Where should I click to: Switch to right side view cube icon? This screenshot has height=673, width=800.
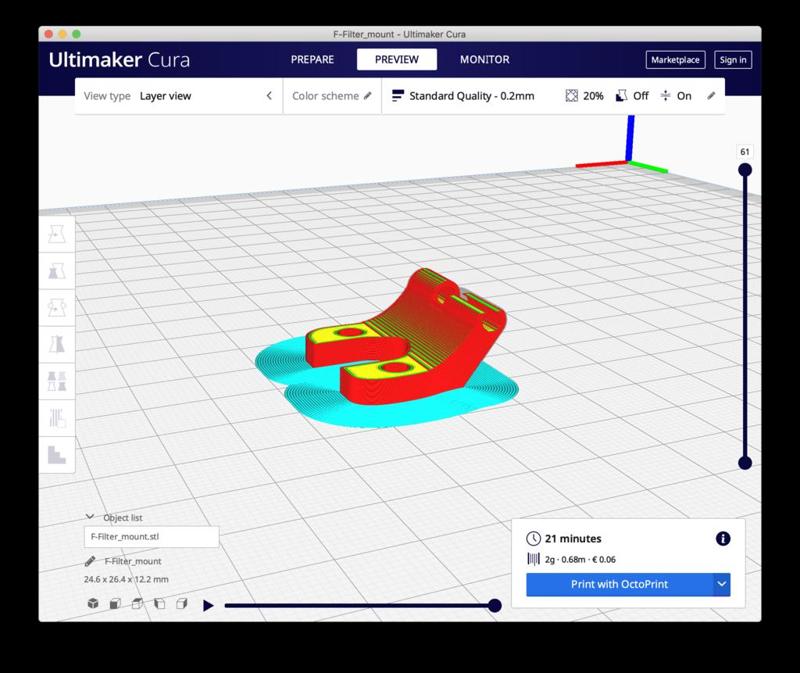tap(182, 604)
